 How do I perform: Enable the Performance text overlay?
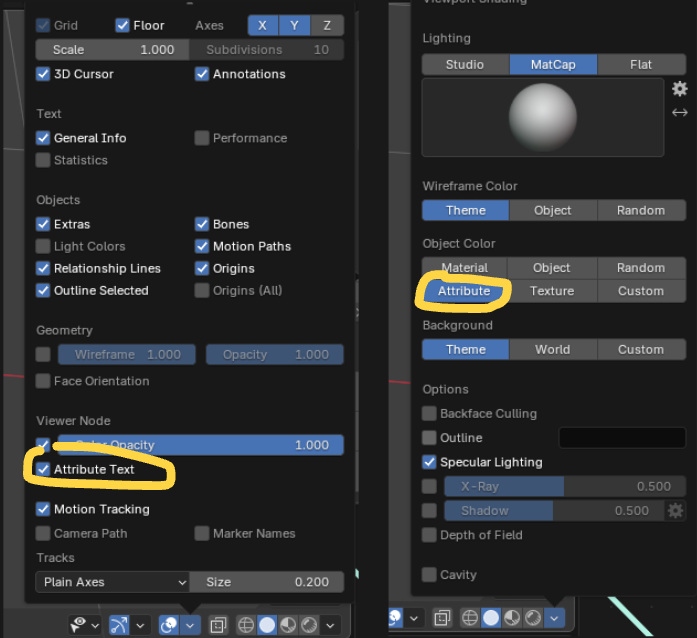202,138
